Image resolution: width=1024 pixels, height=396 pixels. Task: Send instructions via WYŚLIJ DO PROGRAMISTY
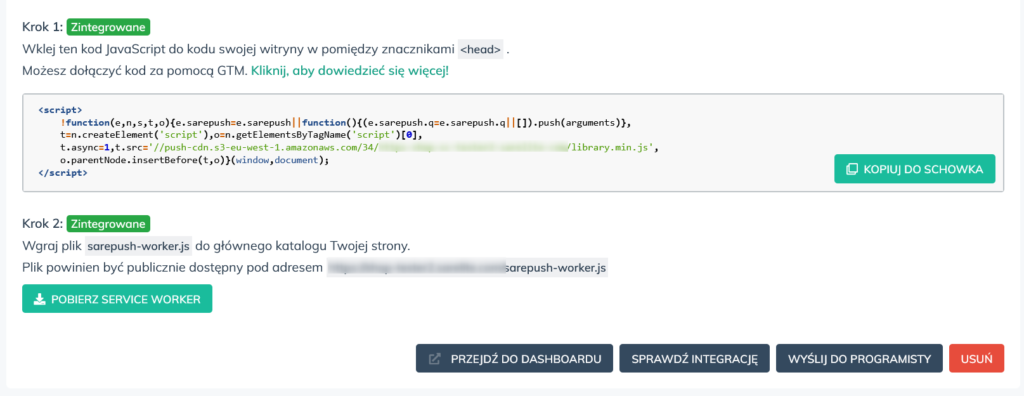859,359
